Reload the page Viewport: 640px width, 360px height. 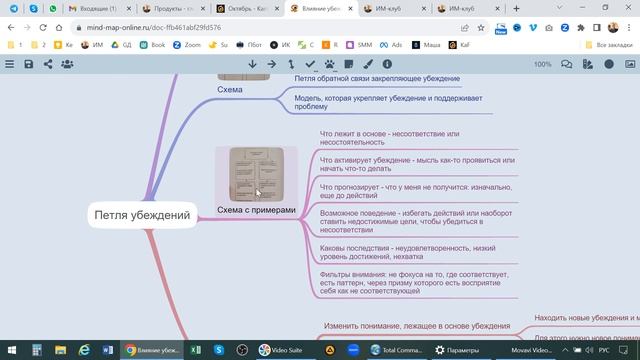[43, 28]
